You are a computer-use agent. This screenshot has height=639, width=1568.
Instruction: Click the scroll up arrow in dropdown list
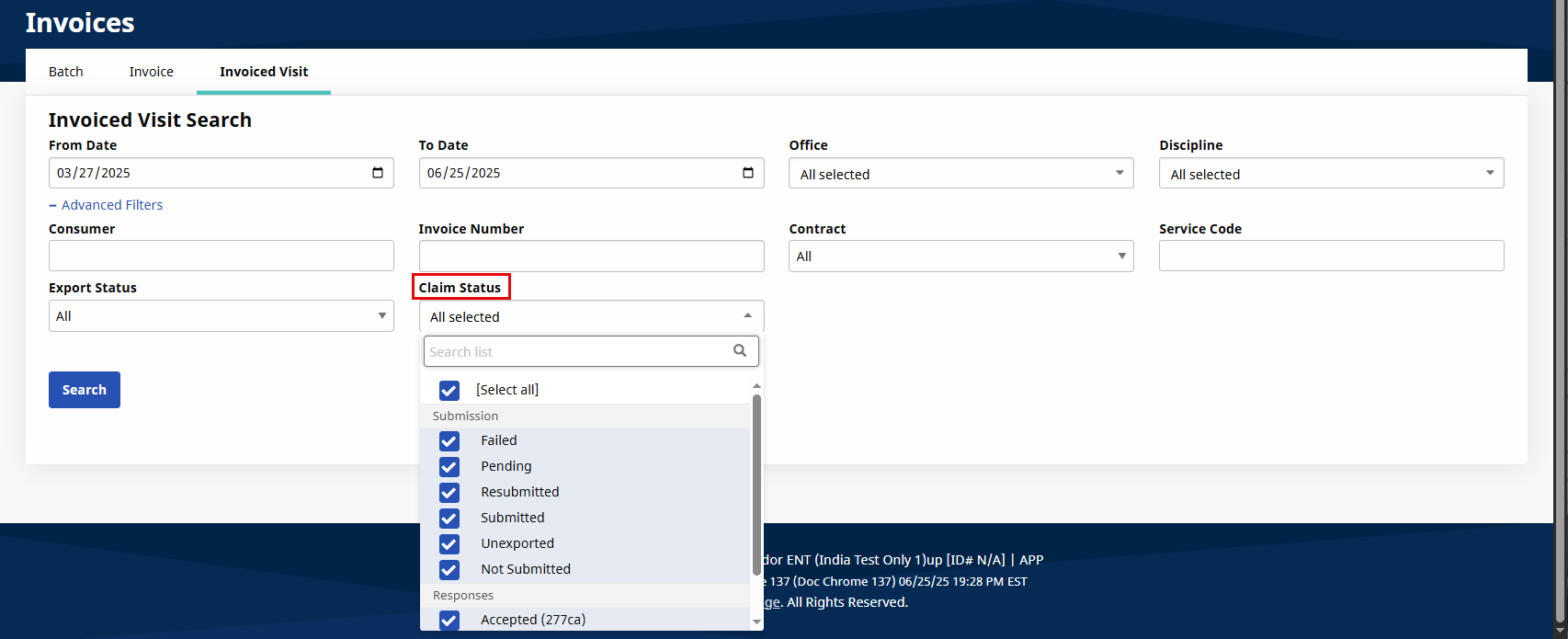click(756, 386)
